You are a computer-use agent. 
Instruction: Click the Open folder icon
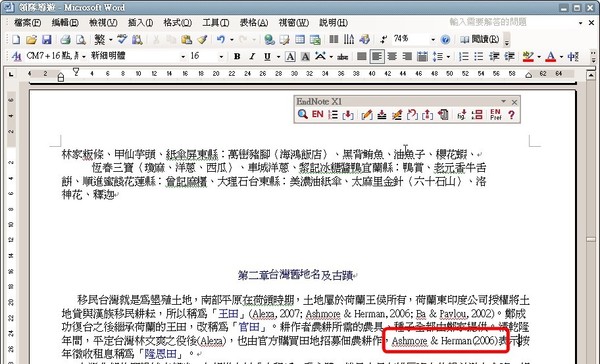(31, 39)
